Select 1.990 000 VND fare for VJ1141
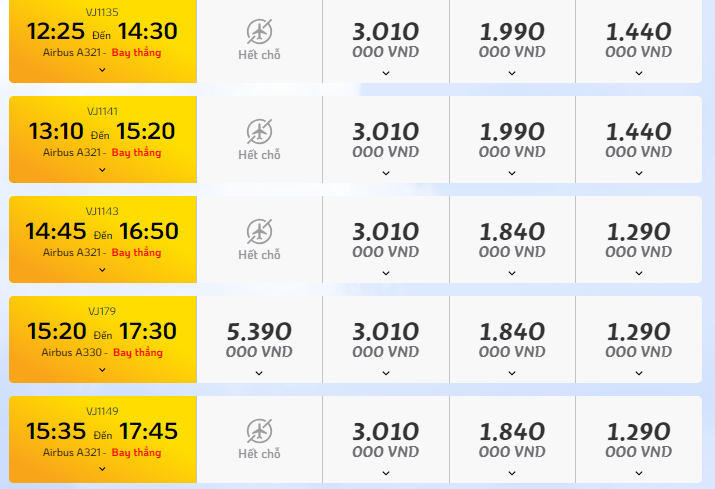The image size is (715, 489). [x=512, y=140]
